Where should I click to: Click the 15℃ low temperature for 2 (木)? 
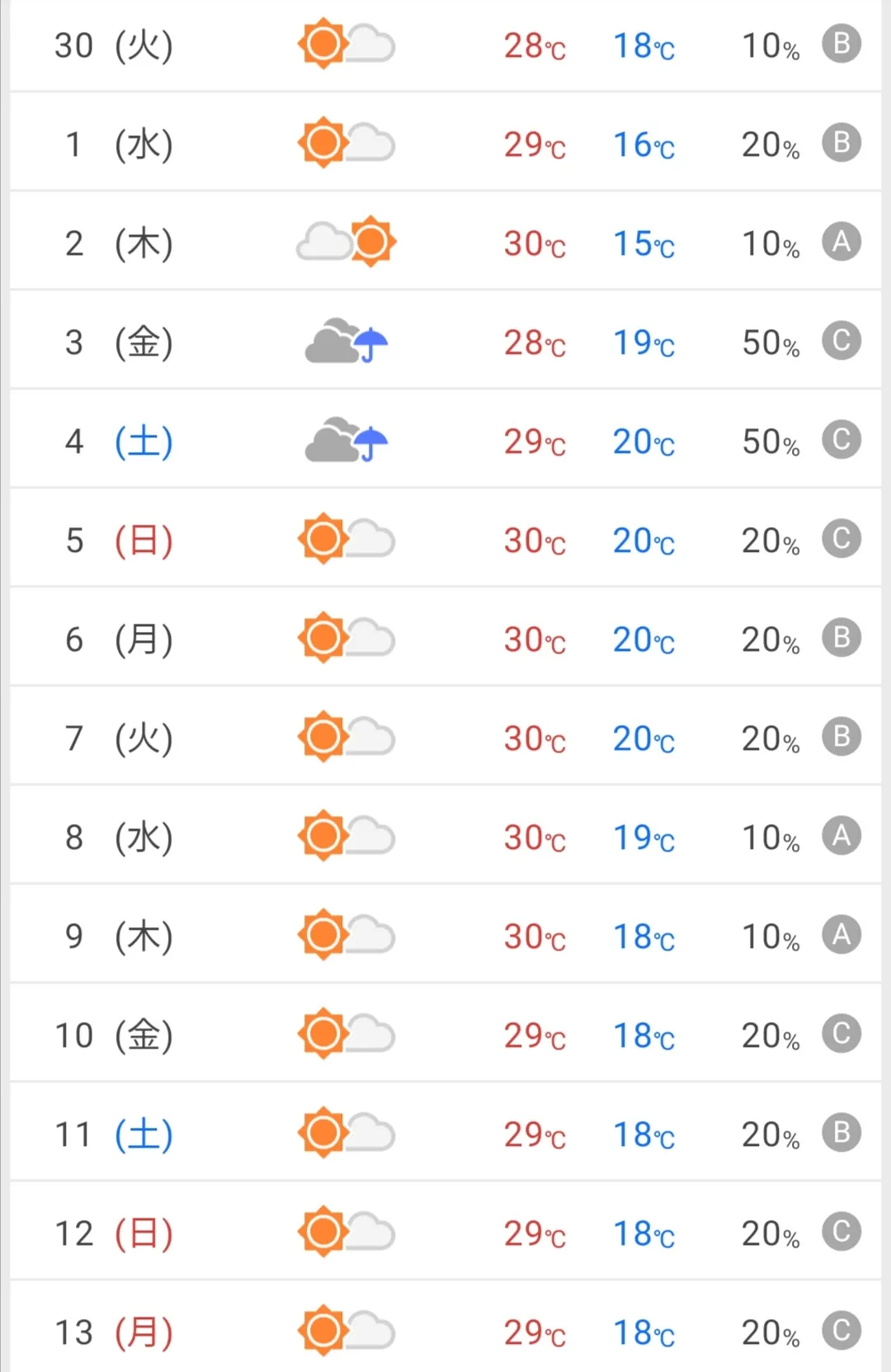(643, 243)
